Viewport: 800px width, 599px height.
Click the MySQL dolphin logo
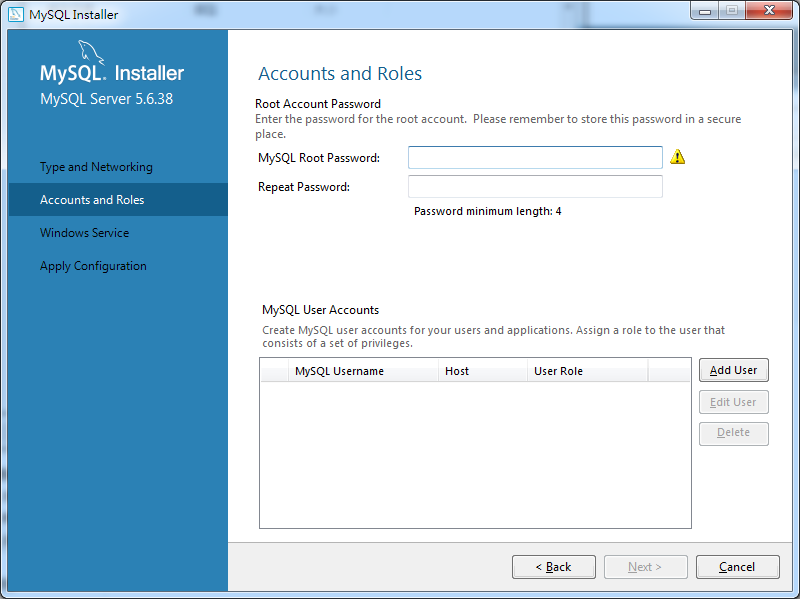click(x=91, y=52)
